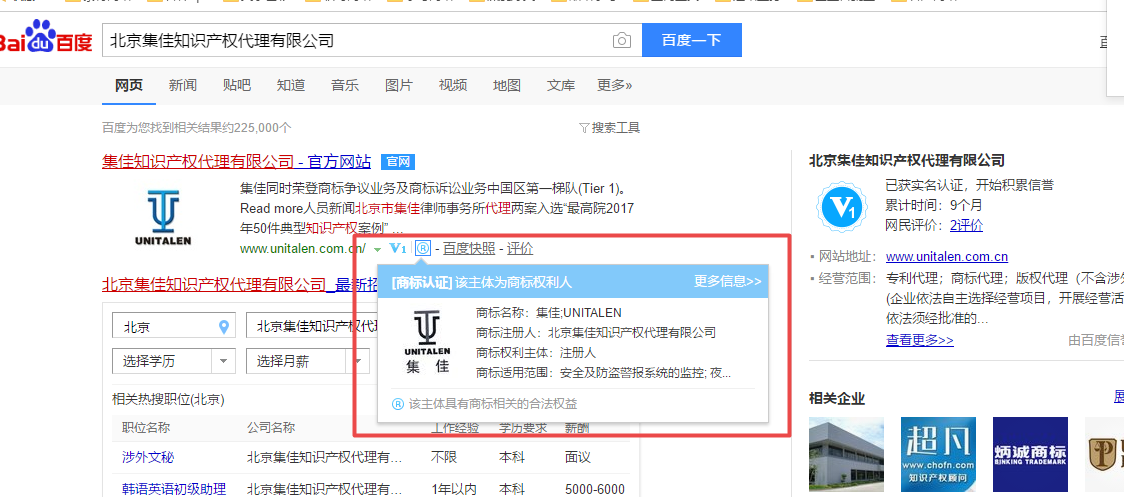Switch to the 地图 tab
Viewport: 1124px width, 497px height.
[507, 85]
